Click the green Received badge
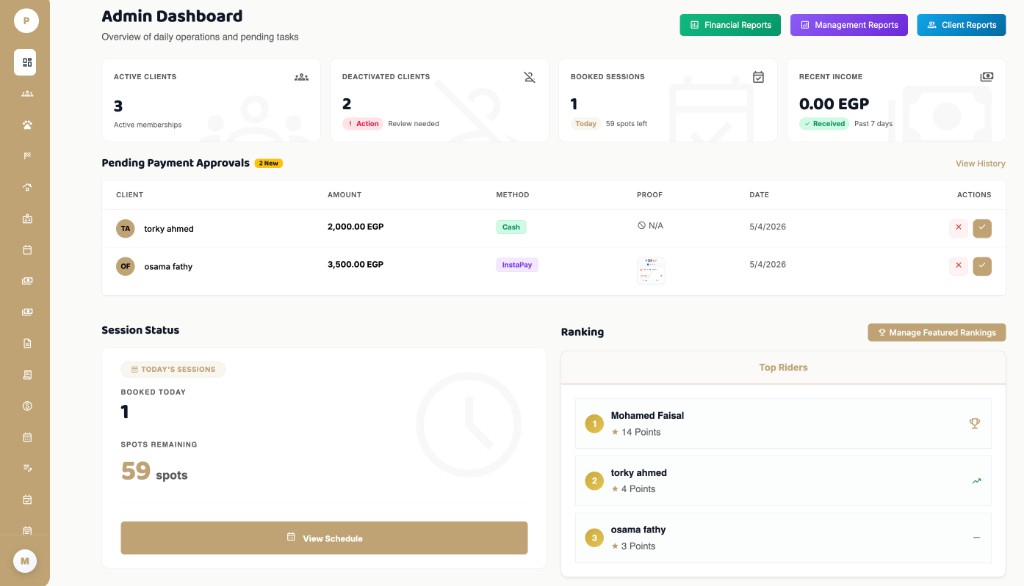The width and height of the screenshot is (1024, 586). 824,123
